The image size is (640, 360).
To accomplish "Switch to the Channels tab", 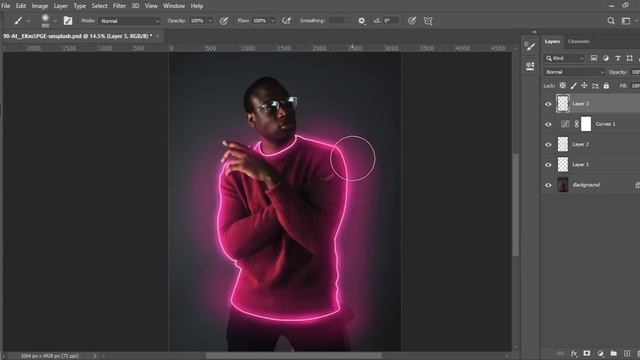I will pos(578,41).
